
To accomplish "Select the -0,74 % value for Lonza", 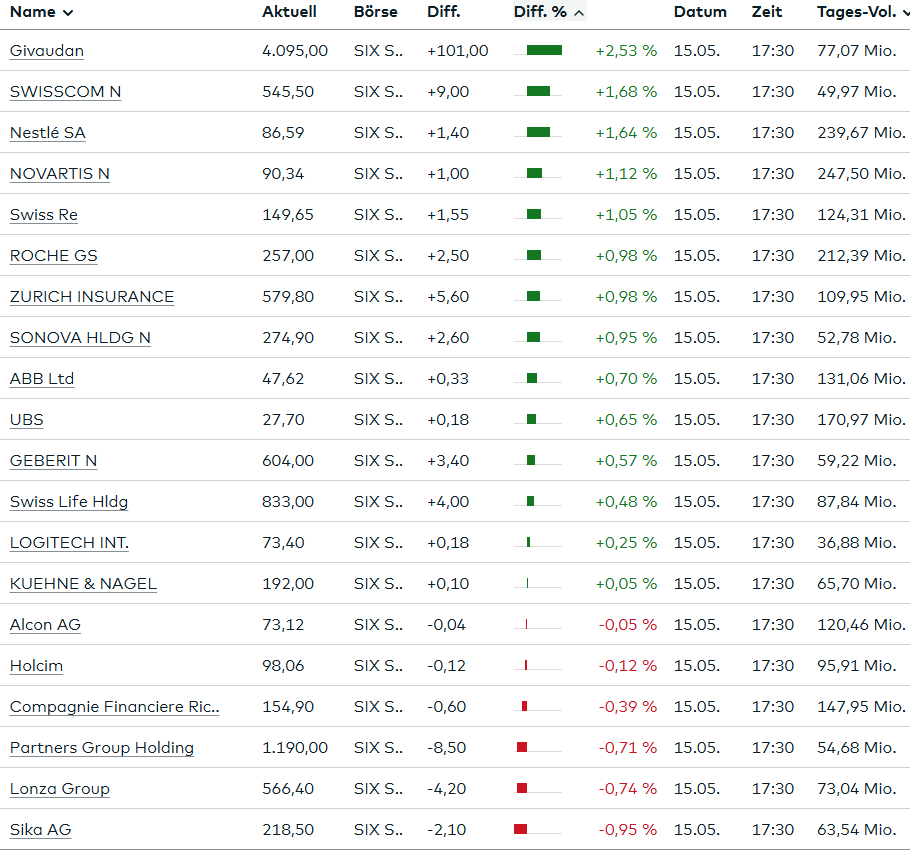I will click(x=628, y=789).
